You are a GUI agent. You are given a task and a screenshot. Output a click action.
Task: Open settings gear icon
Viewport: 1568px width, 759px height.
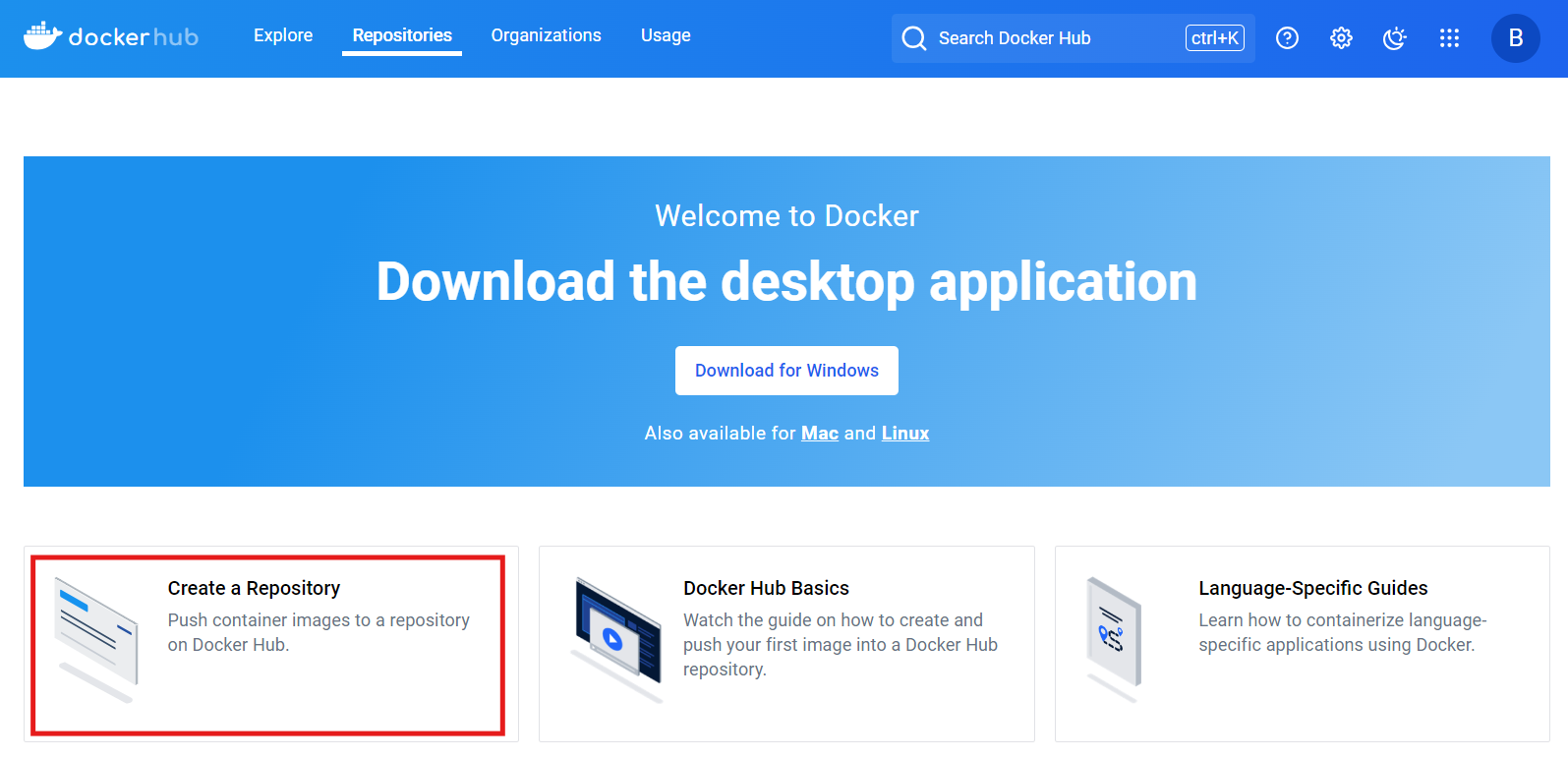pos(1341,38)
